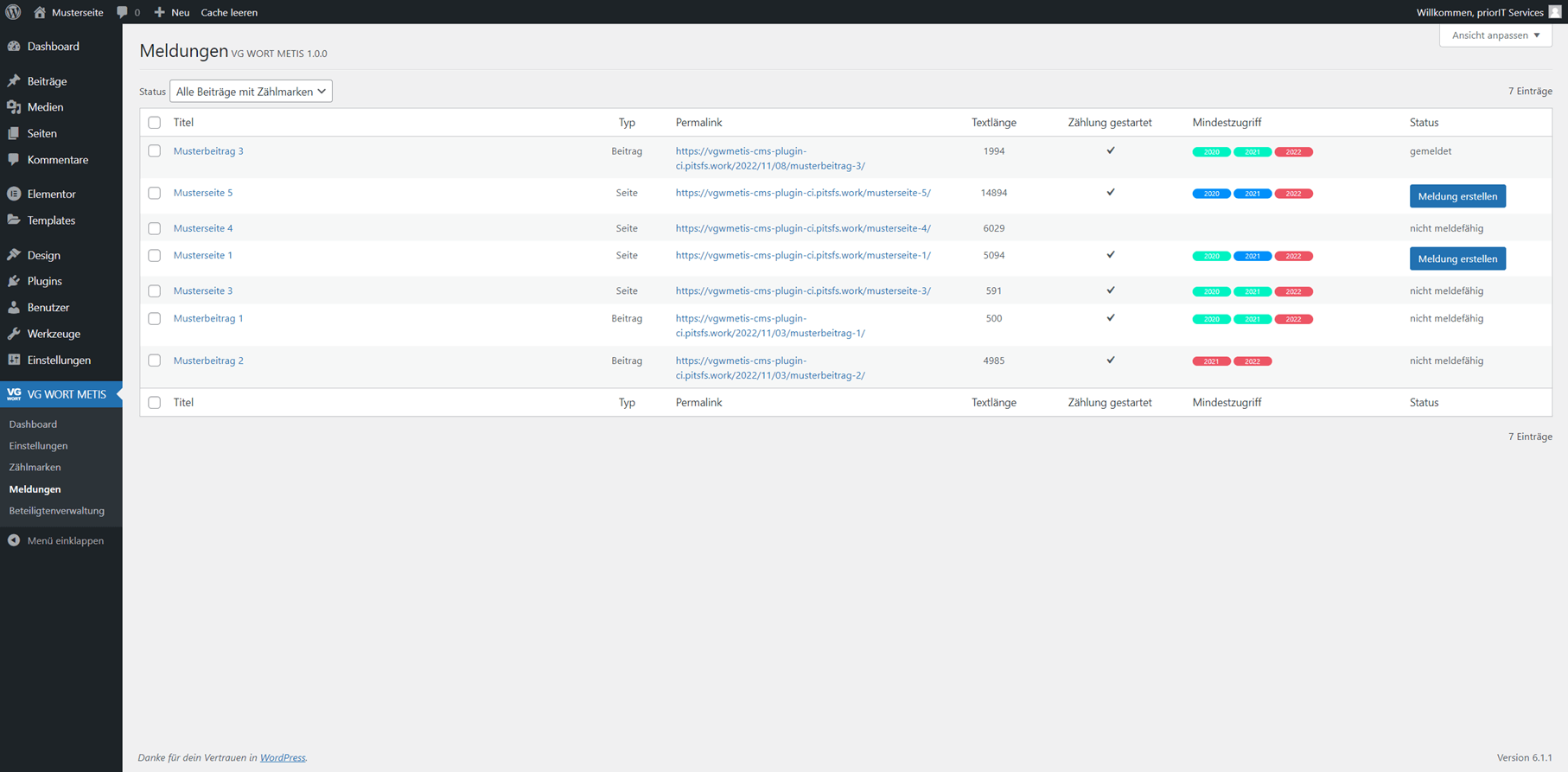
Task: Click the green 2020 badge for Musterbeitrag 3
Action: pyautogui.click(x=1211, y=152)
